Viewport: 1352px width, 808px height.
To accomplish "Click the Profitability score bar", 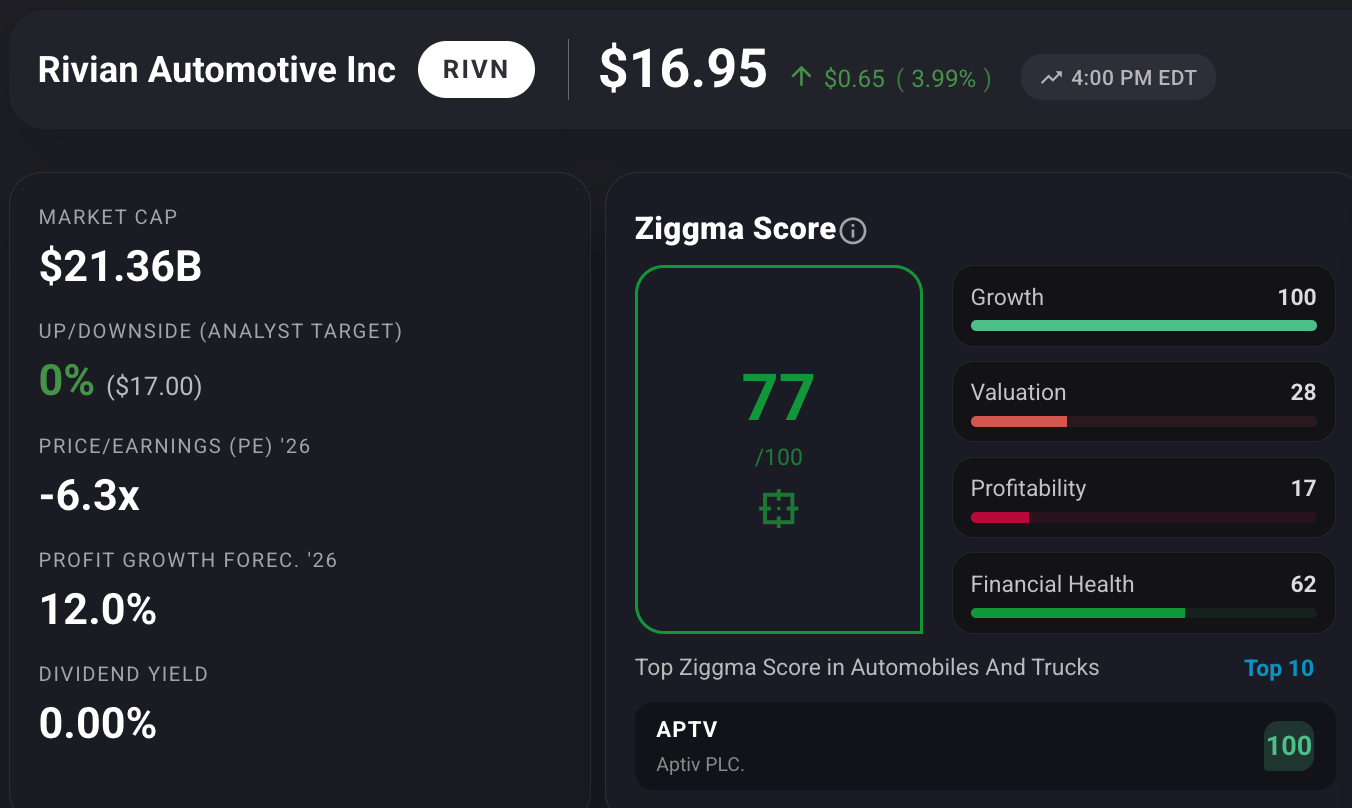I will coord(1144,517).
